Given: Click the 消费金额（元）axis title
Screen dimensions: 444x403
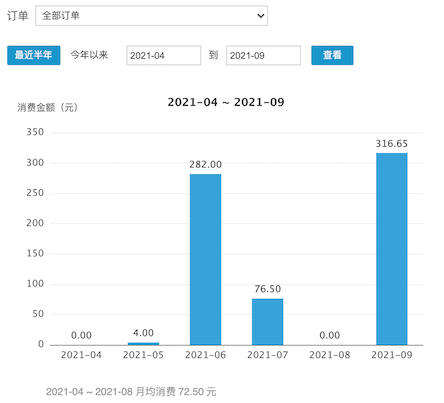Looking at the screenshot, I should pos(48,107).
